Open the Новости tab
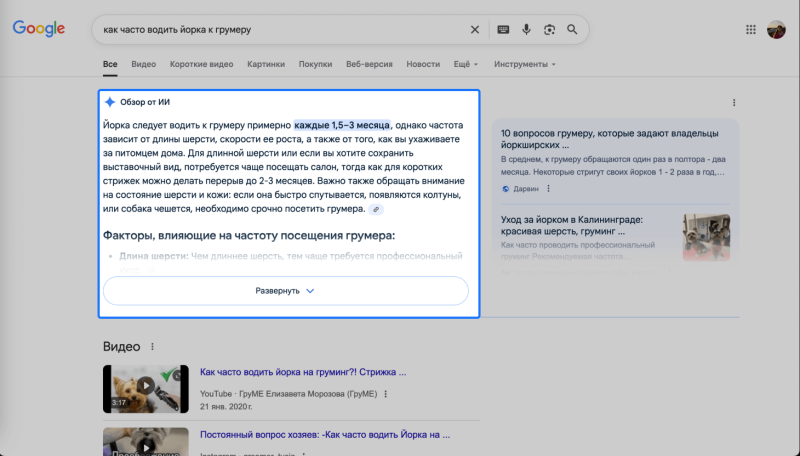The height and width of the screenshot is (456, 800). coord(423,64)
